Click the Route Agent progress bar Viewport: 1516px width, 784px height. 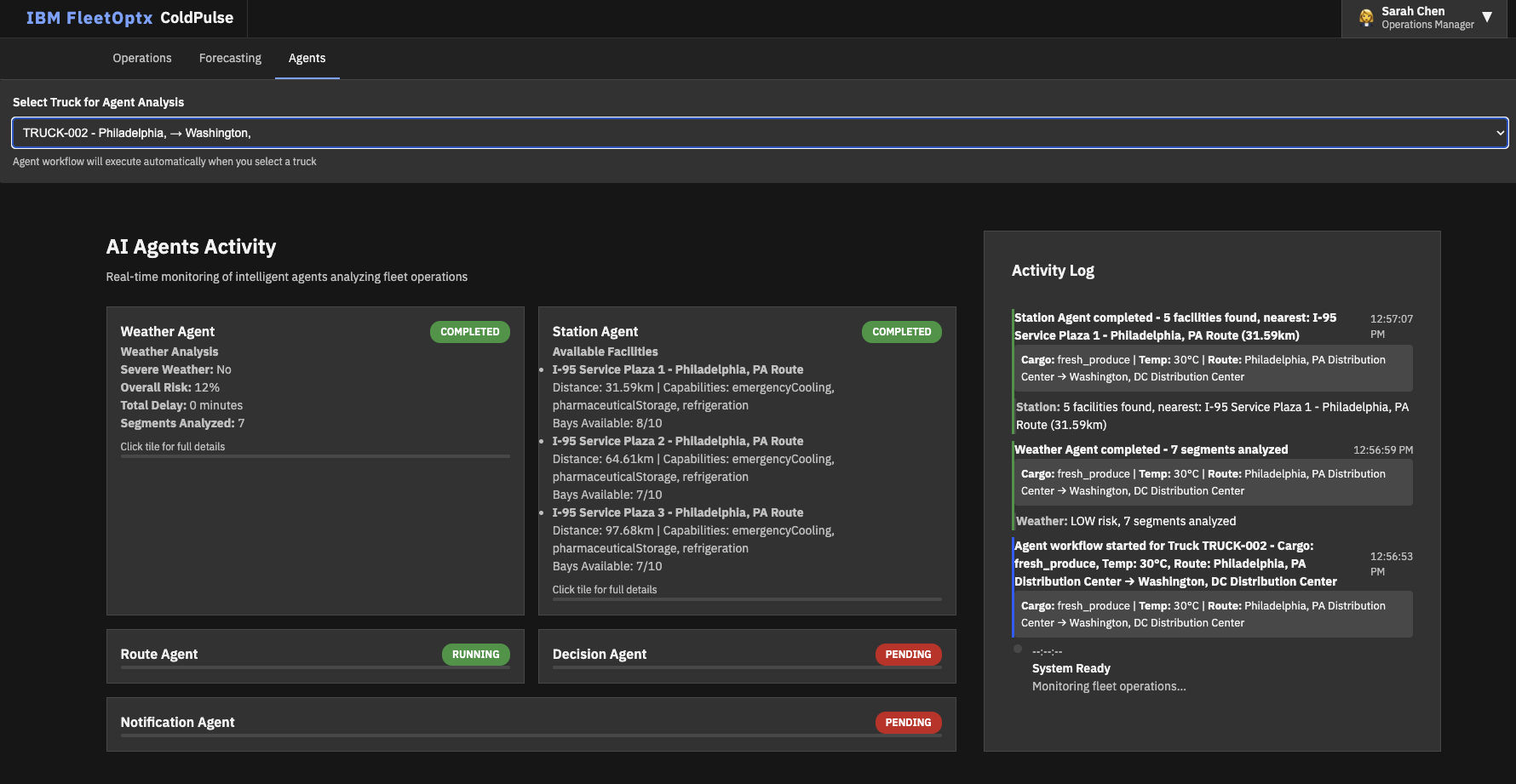pyautogui.click(x=315, y=667)
